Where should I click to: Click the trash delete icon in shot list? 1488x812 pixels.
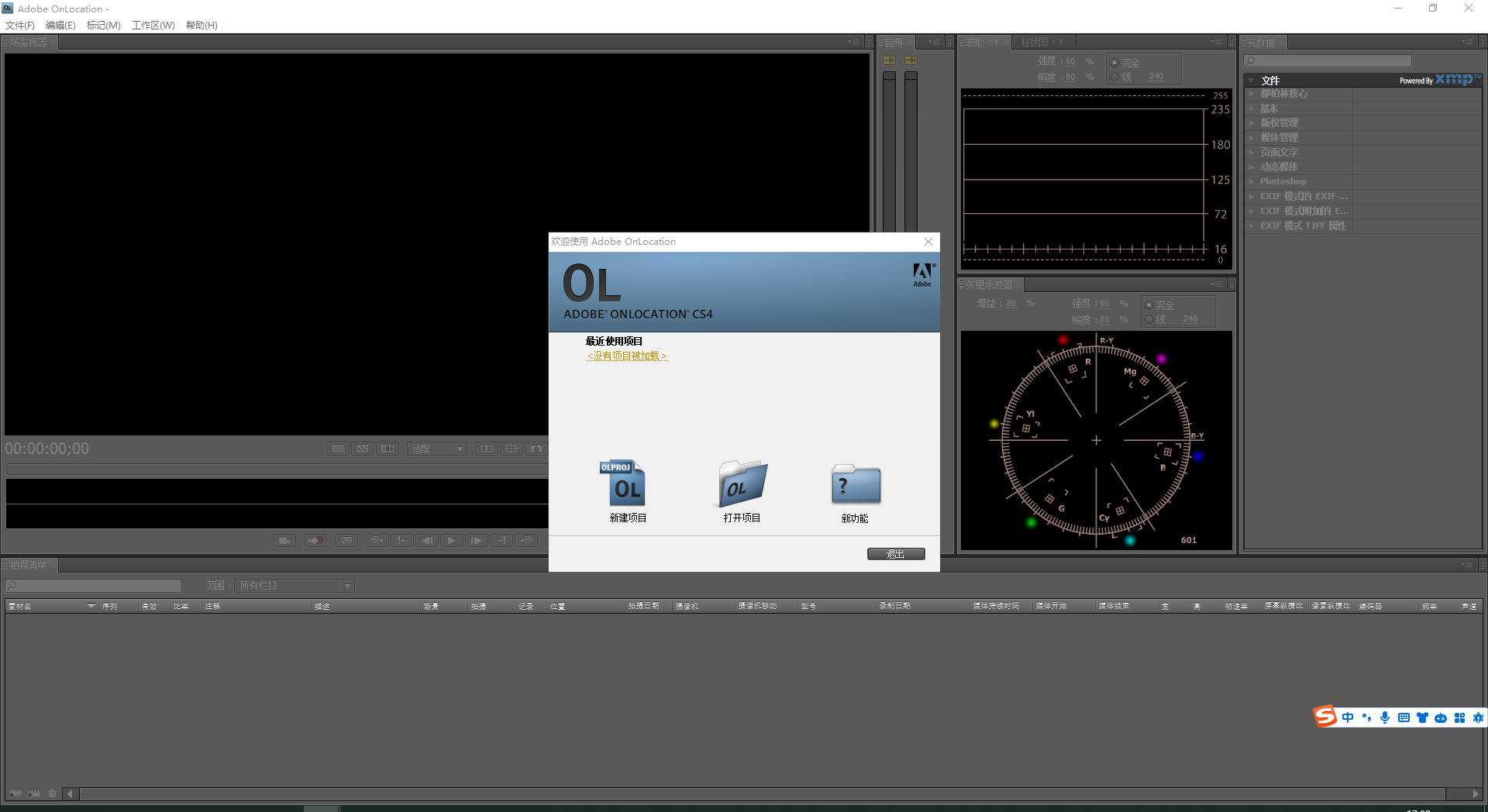tap(53, 793)
